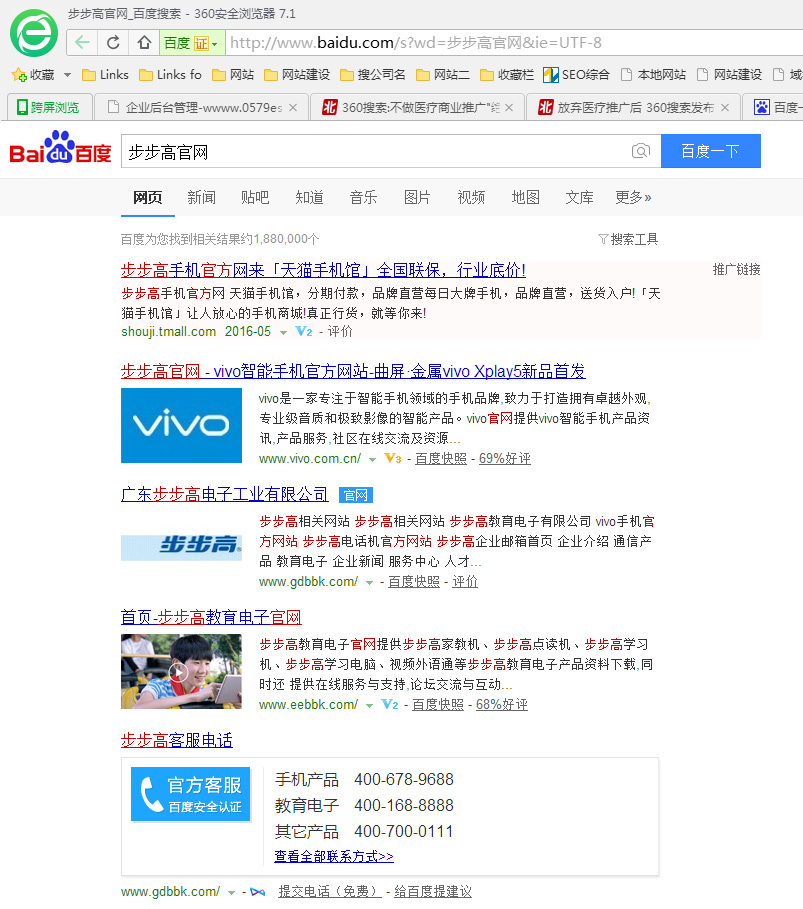
Task: Click the 官网 badge beside 广东步步高电子工业有限公司
Action: tap(355, 495)
